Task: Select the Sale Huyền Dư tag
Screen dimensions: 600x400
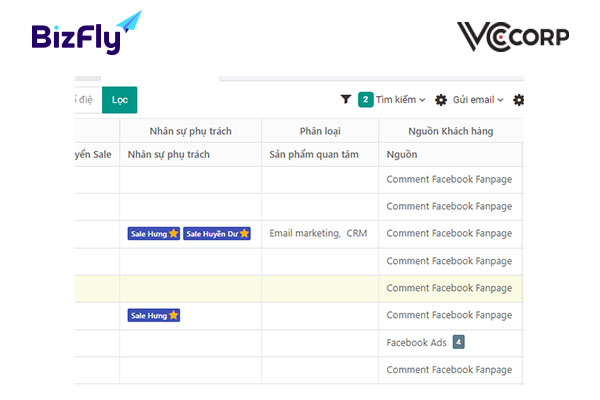Action: point(217,233)
